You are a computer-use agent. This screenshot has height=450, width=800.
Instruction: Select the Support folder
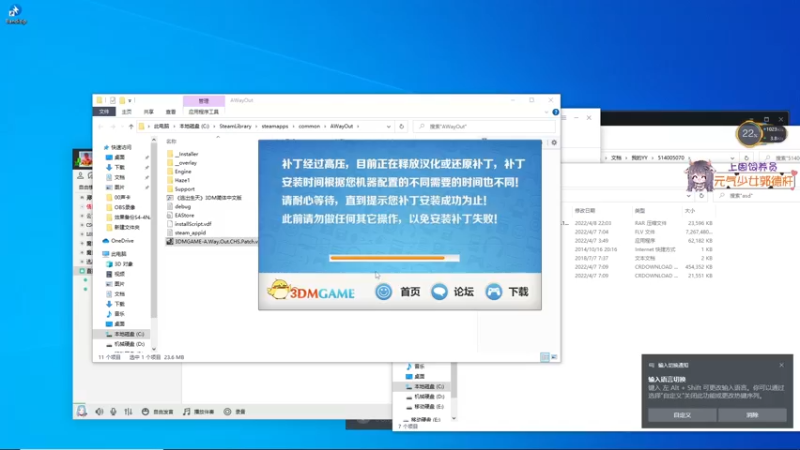[181, 189]
